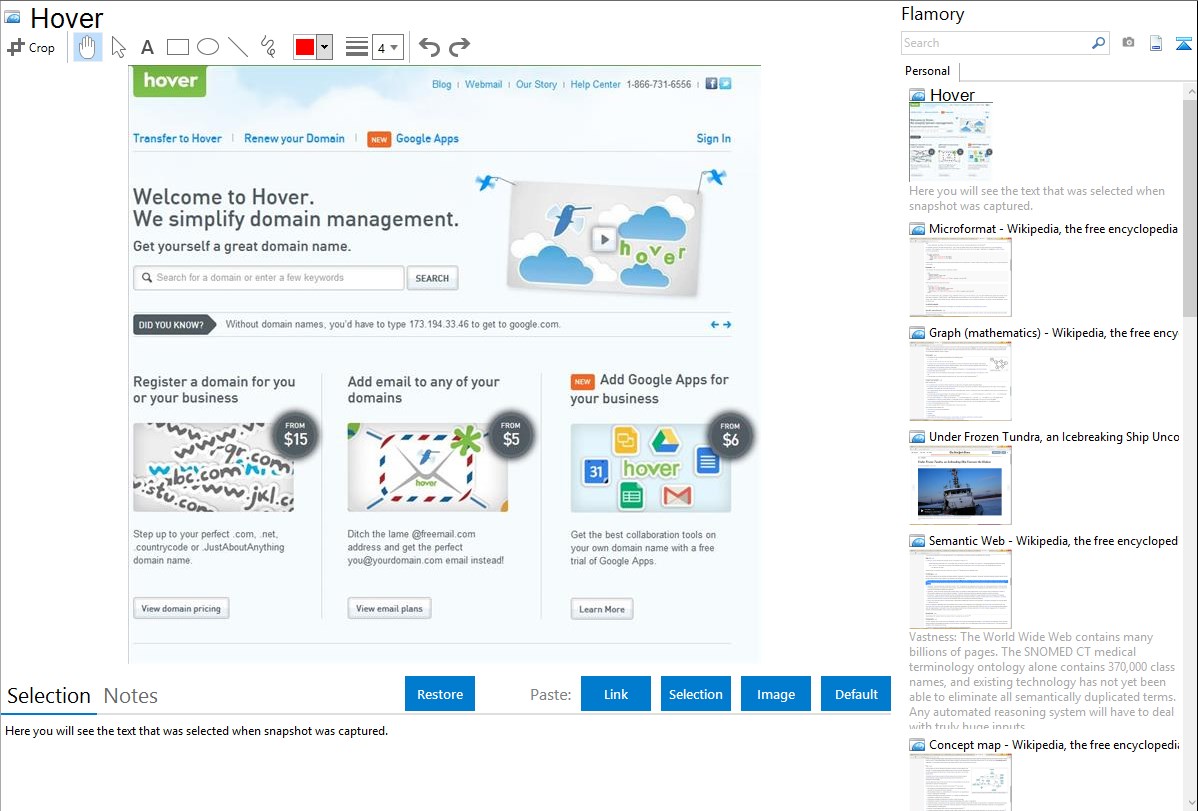Open the Under Frozen Tundra ship thumbnail
This screenshot has width=1198, height=811.
pos(960,485)
